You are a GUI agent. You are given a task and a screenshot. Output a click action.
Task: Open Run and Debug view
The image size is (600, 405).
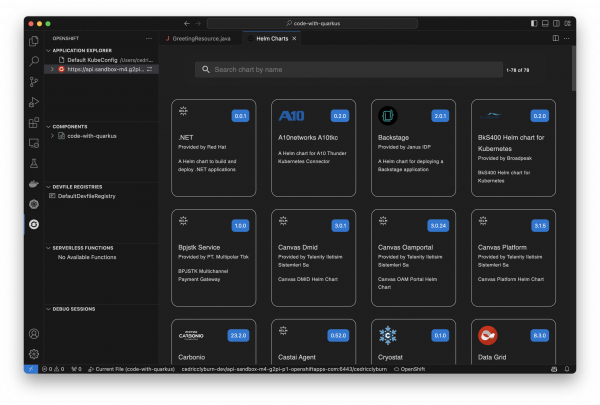tap(34, 102)
